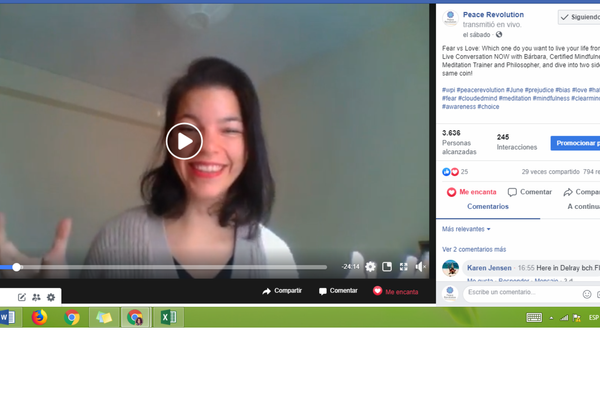Click the -24:14 remaining time indicator

(351, 266)
